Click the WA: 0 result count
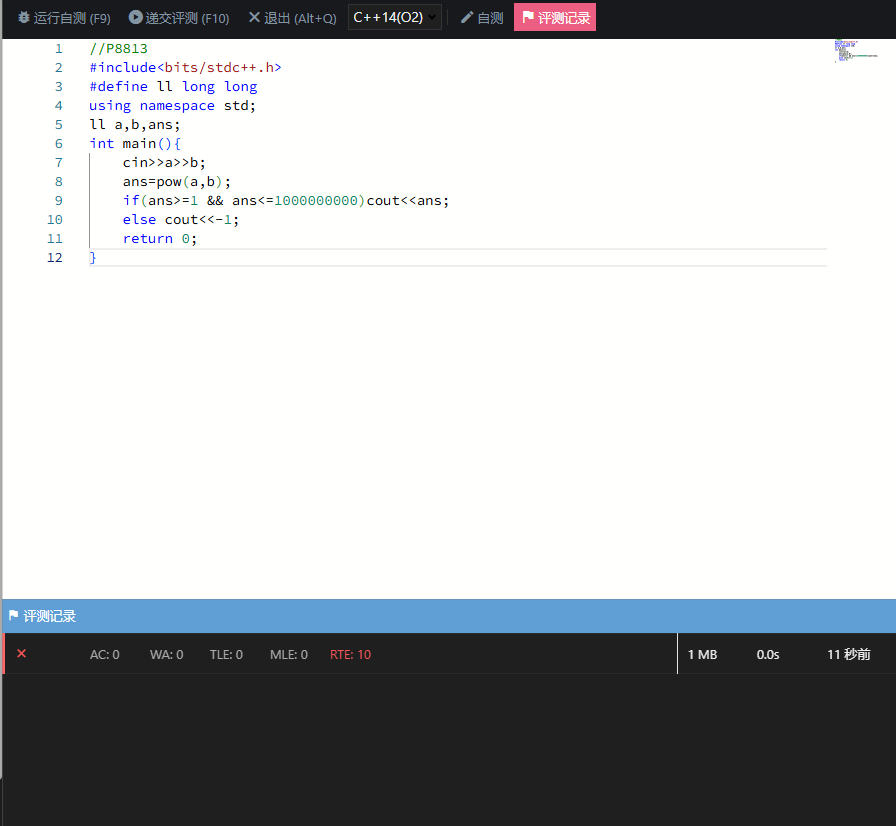 coord(166,655)
